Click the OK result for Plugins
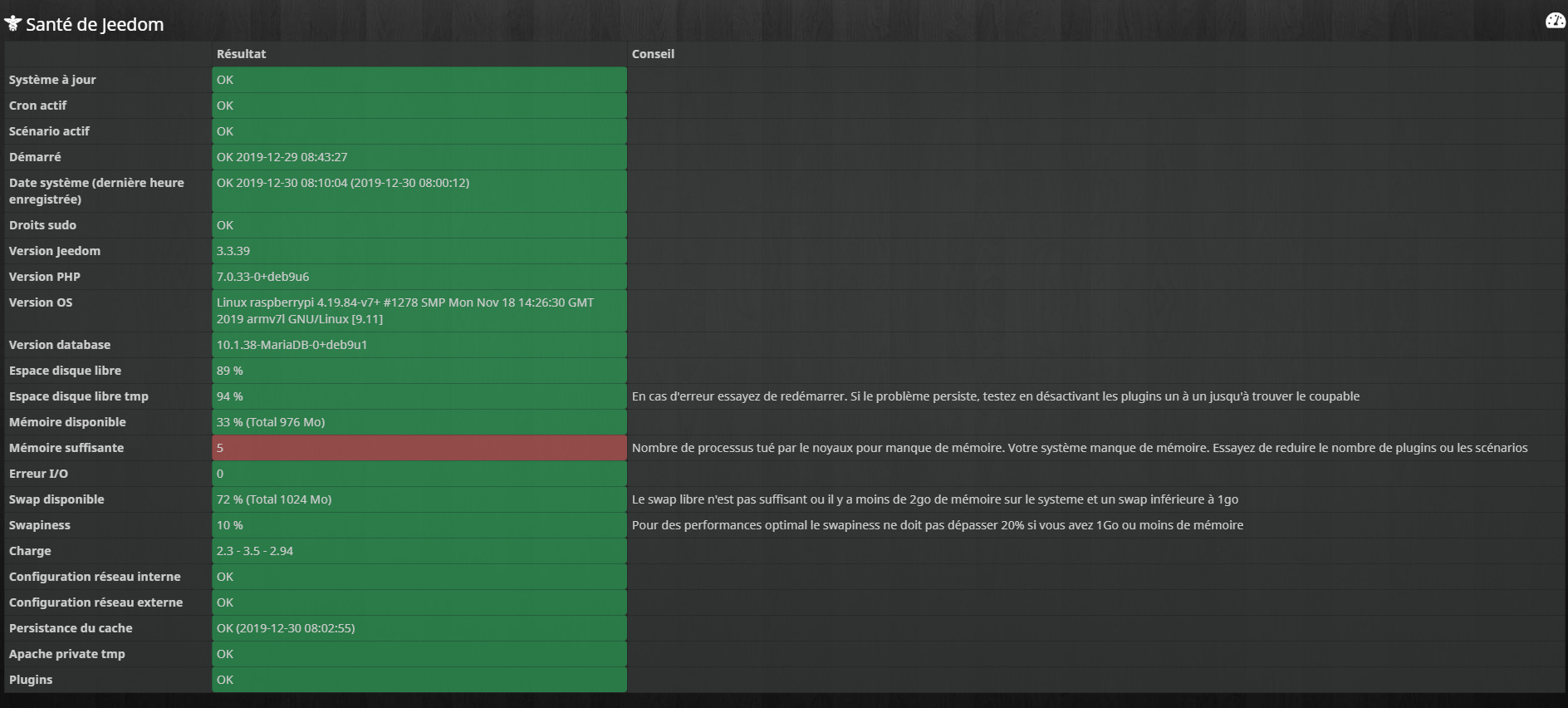The height and width of the screenshot is (708, 1568). coord(419,680)
